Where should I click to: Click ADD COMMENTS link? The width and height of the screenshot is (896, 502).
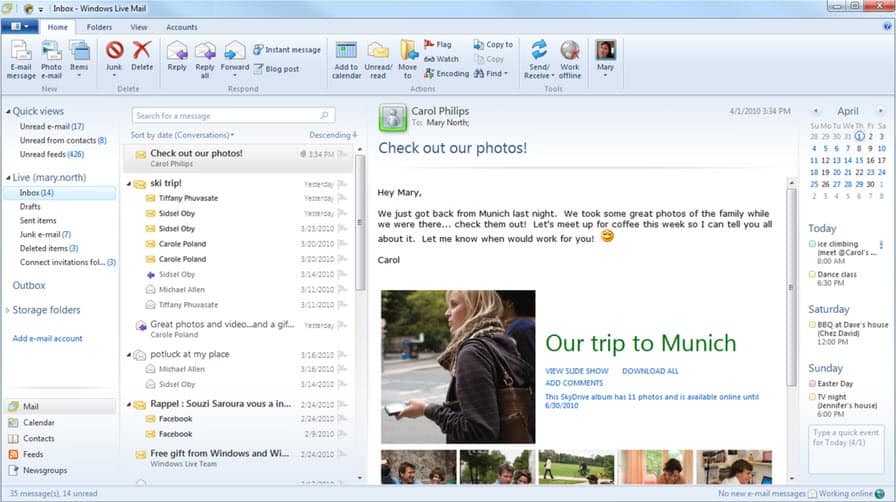(x=574, y=383)
